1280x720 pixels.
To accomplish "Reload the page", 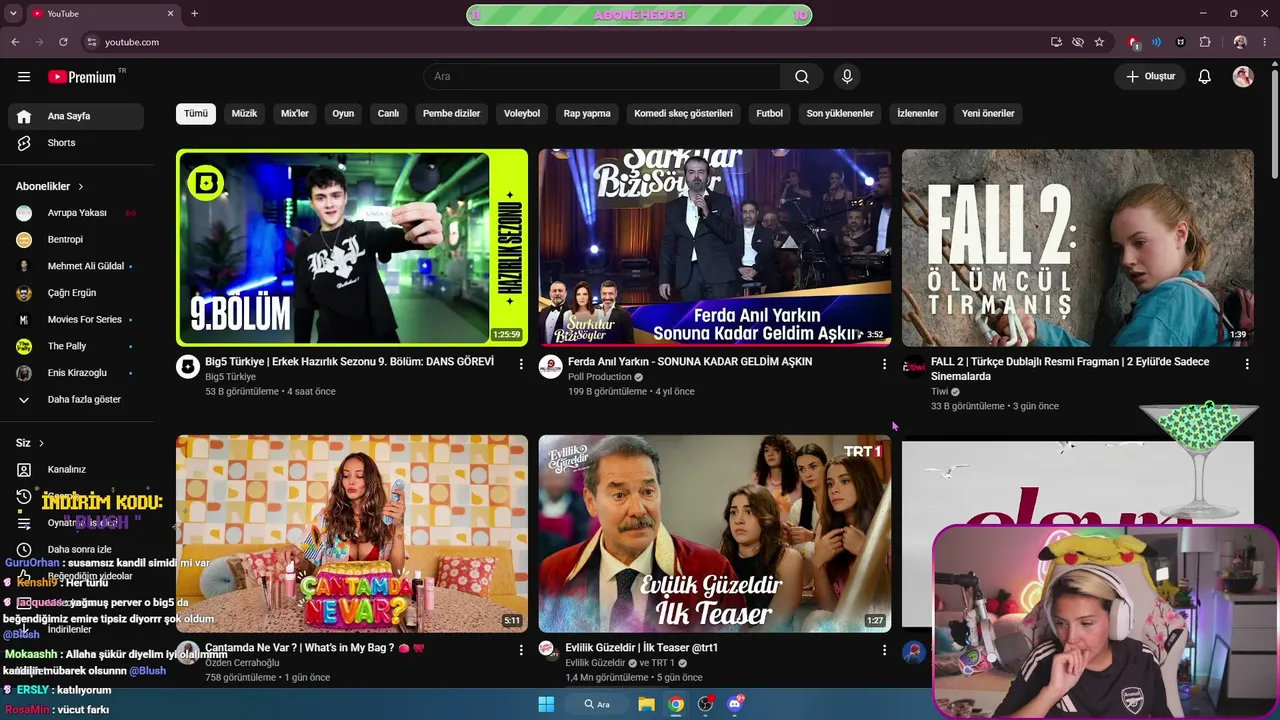I will click(63, 42).
